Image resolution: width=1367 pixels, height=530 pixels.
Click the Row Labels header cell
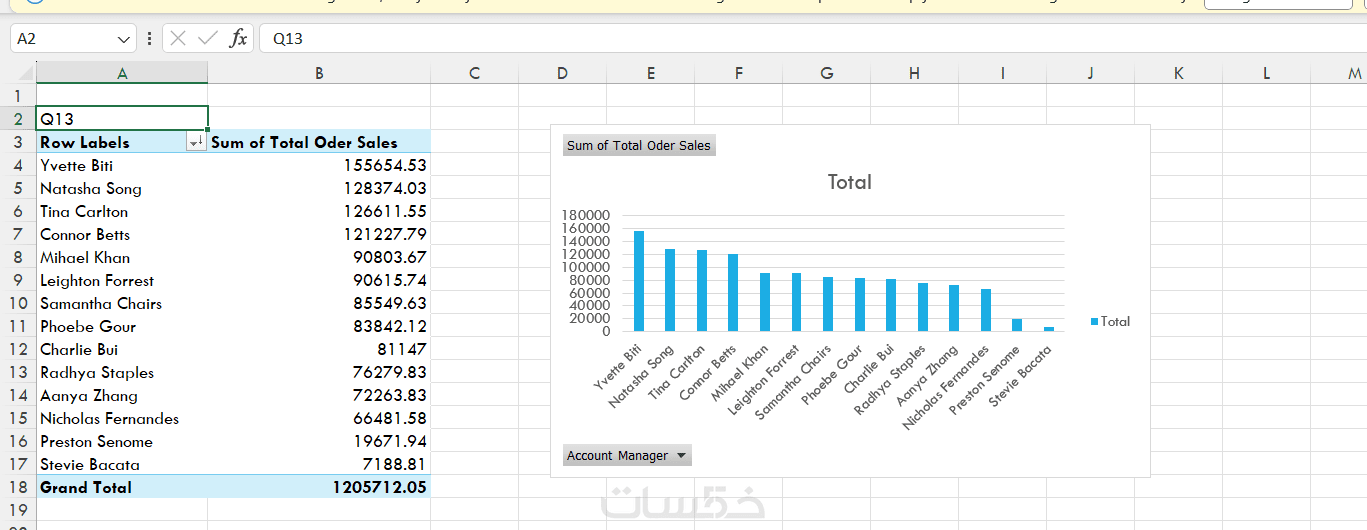(x=122, y=142)
